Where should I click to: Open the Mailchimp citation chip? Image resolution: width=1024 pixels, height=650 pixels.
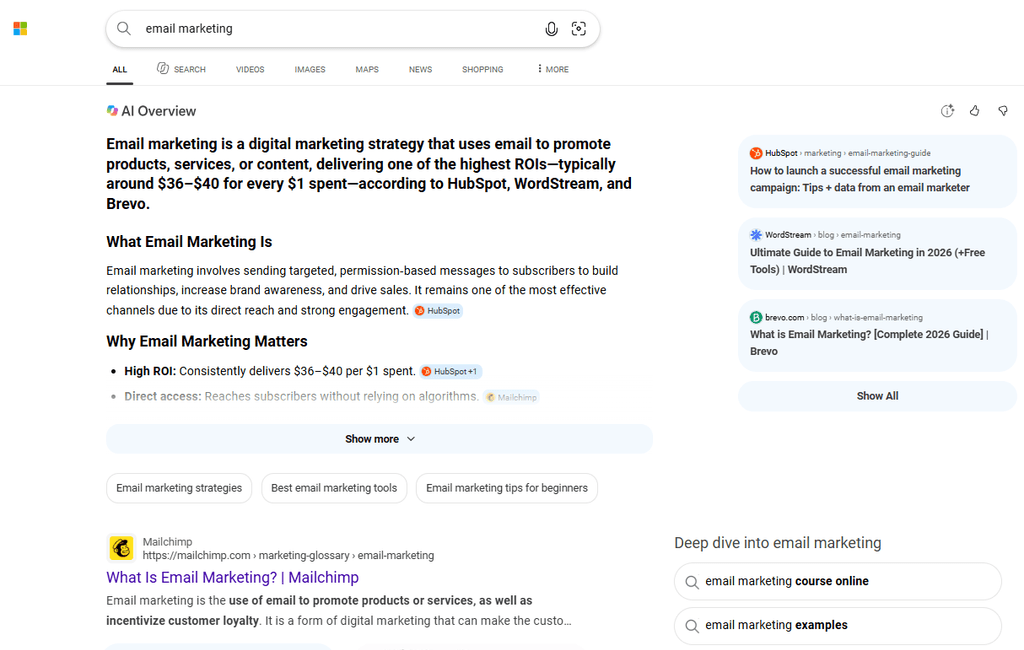[511, 397]
